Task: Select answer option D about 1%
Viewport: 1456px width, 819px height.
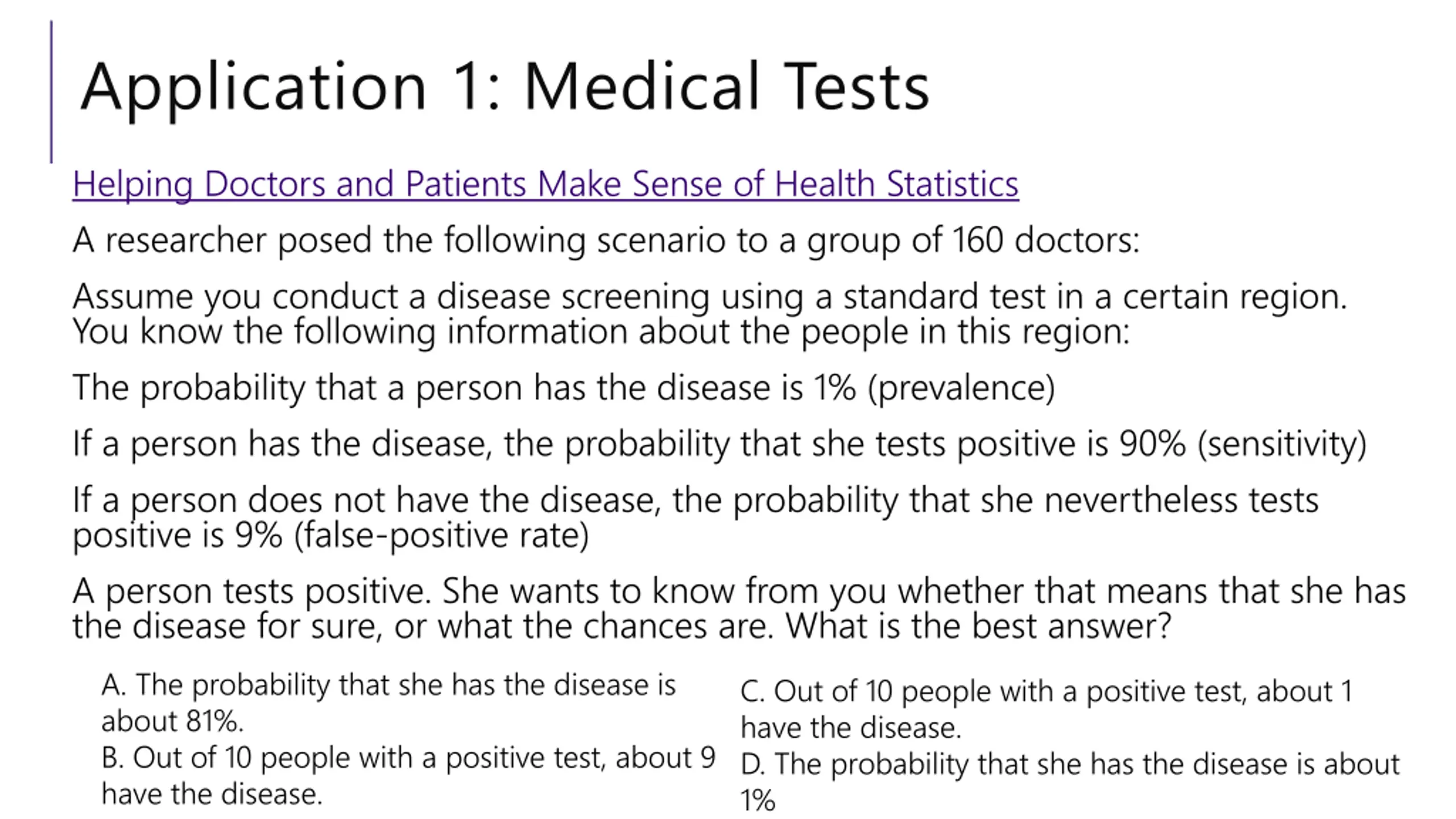Action: [1069, 781]
